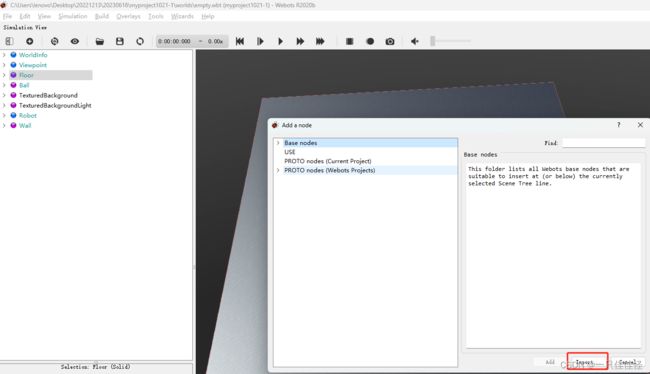The image size is (650, 374).
Task: Start recording a movie
Action: point(370,41)
